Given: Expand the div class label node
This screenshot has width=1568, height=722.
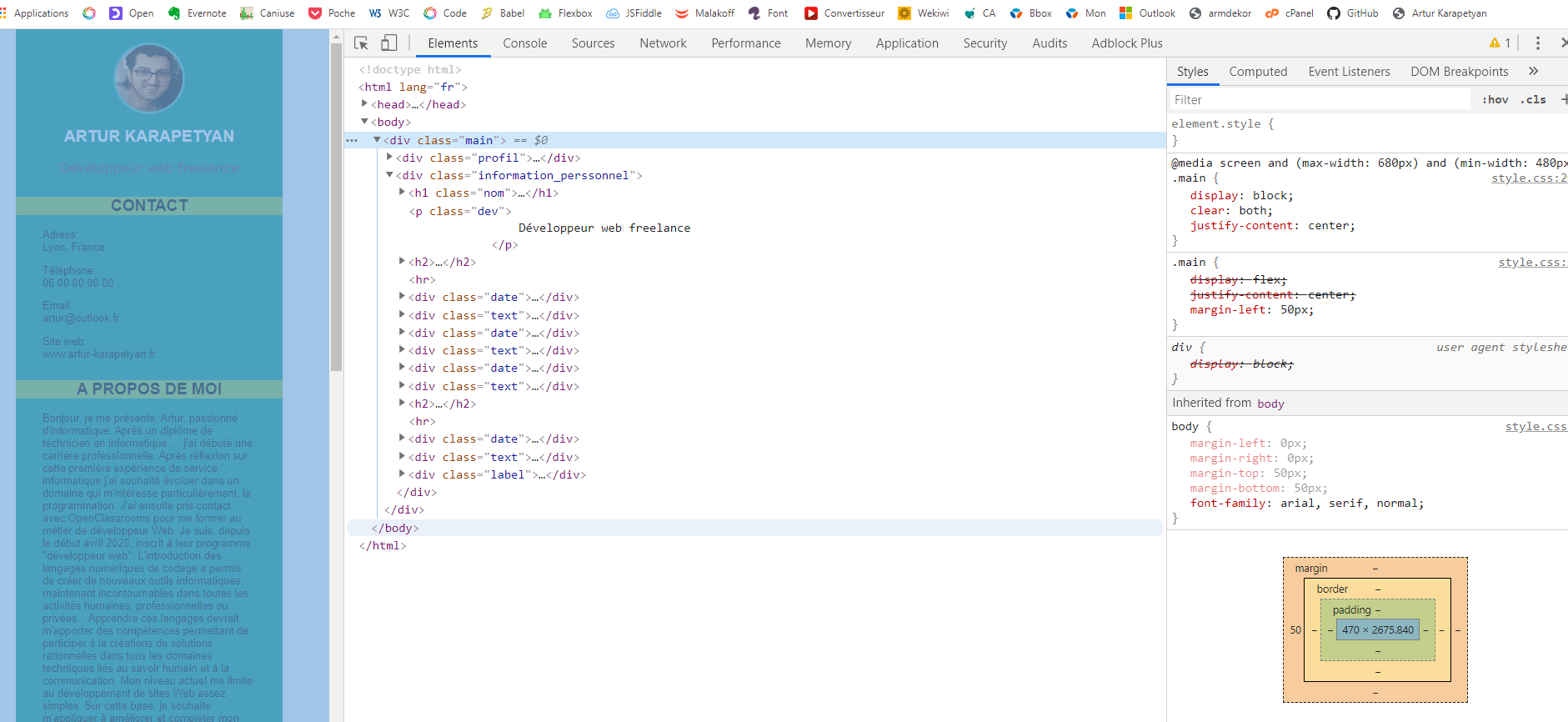Looking at the screenshot, I should [402, 474].
